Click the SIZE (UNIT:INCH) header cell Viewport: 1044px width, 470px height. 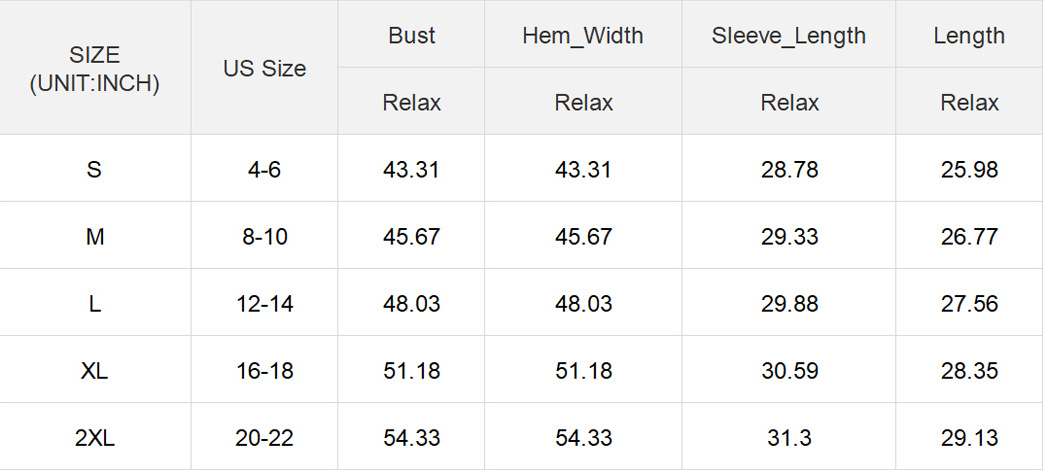tap(95, 69)
